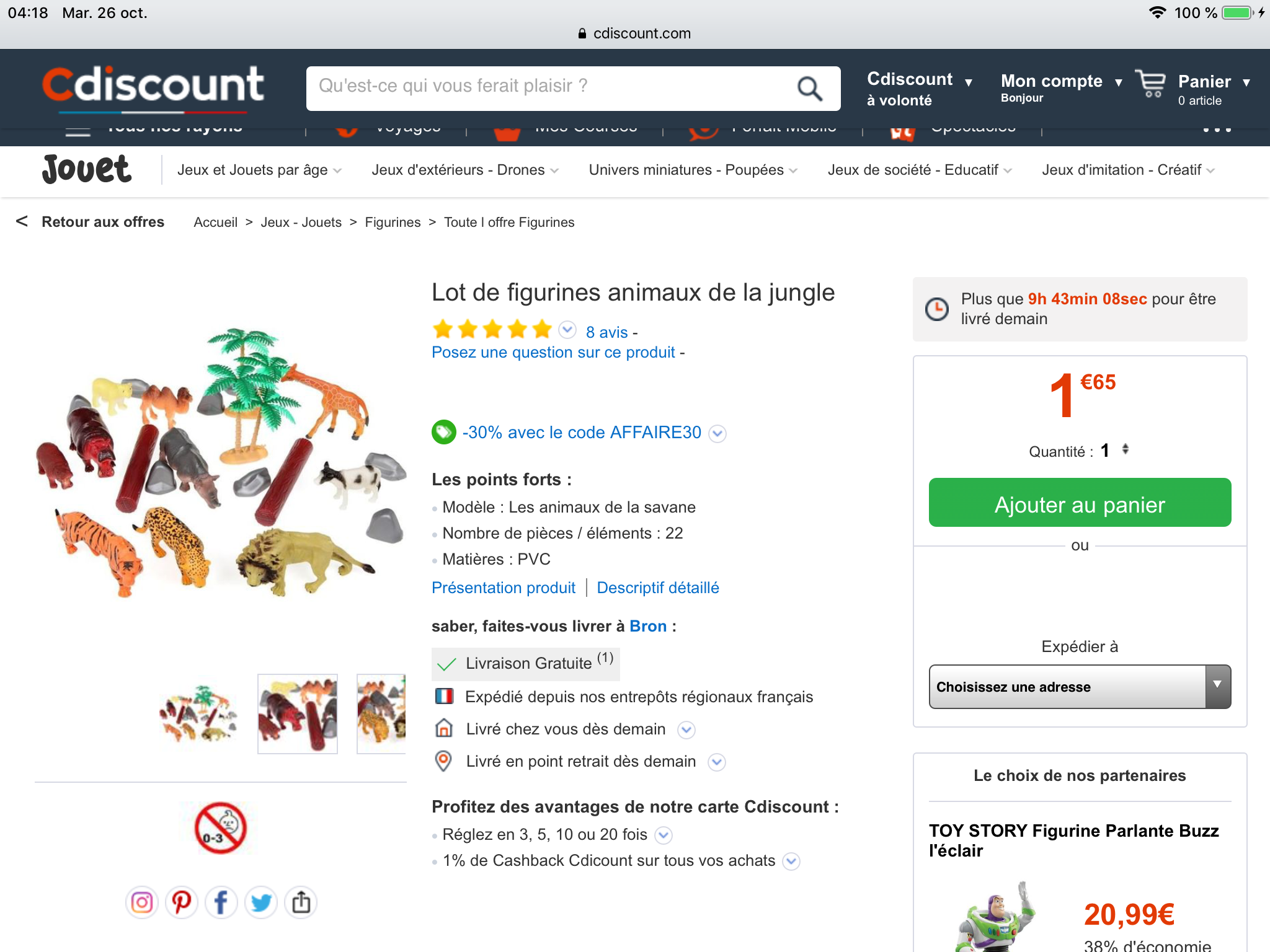Change quantity with the stepper arrows
Viewport: 1270px width, 952px height.
(x=1125, y=449)
